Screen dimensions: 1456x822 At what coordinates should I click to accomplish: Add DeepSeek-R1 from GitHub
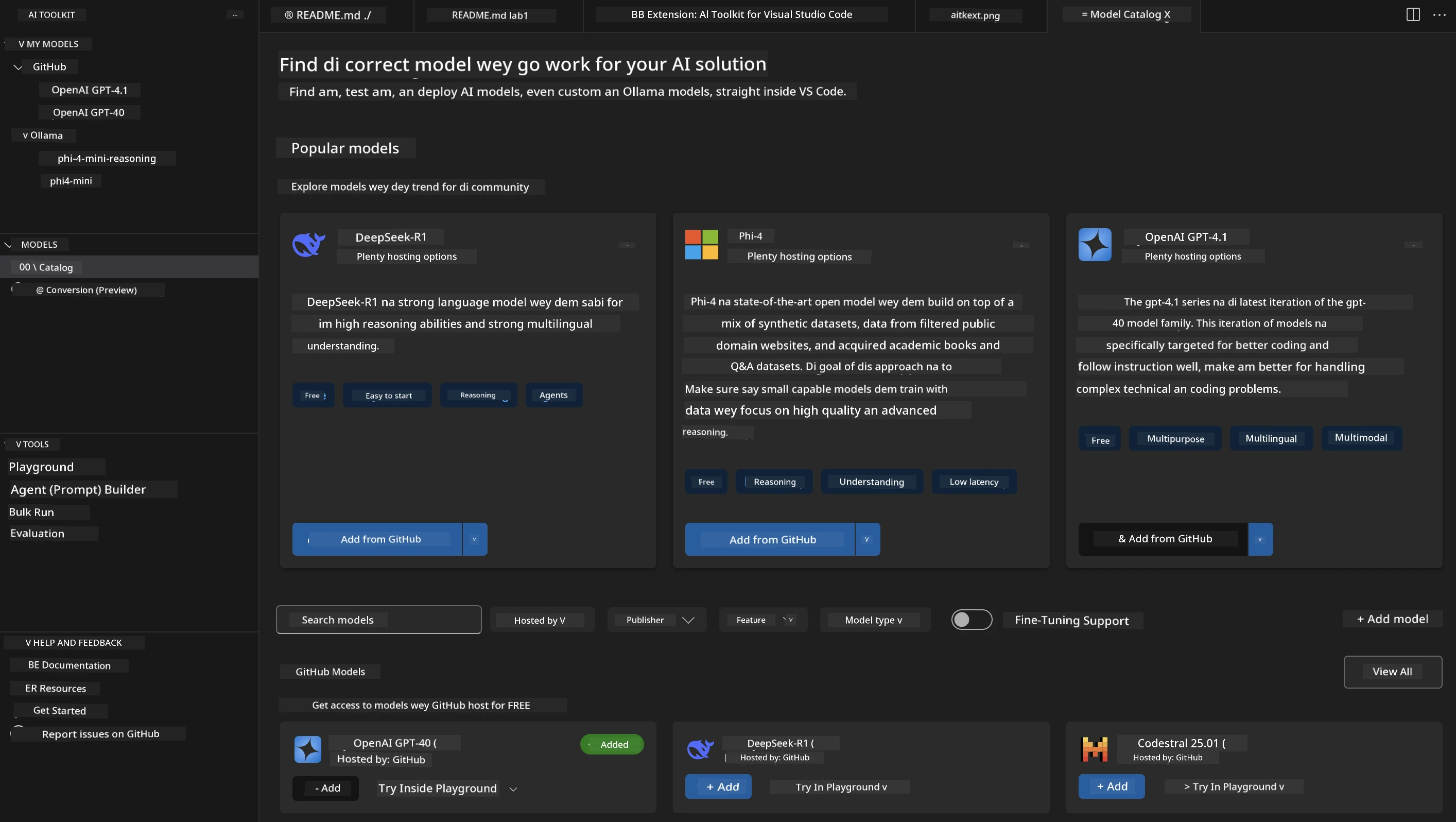(377, 539)
